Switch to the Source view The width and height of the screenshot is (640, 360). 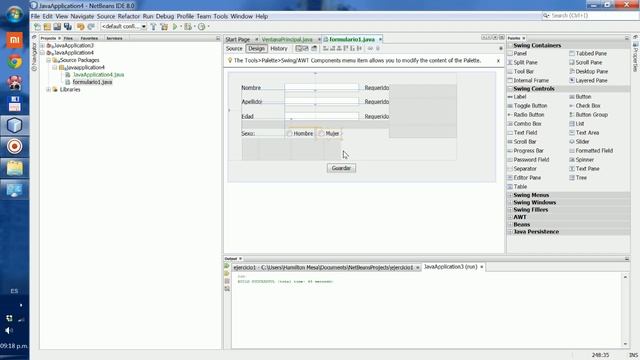(234, 49)
